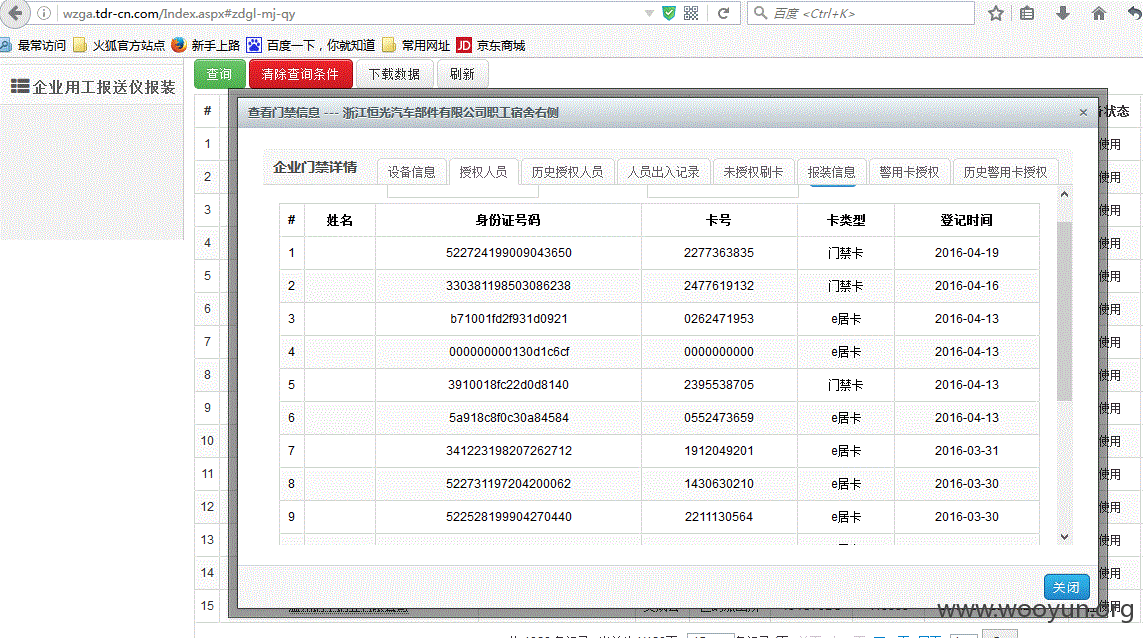Click the red 清除查询条件 button
The image size is (1143, 638).
click(300, 74)
